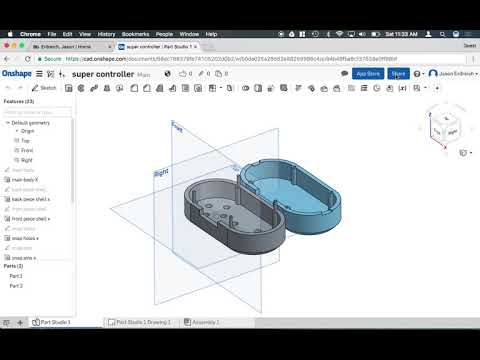The height and width of the screenshot is (360, 480).
Task: Open the Variable tool (x)
Action: [x=403, y=88]
